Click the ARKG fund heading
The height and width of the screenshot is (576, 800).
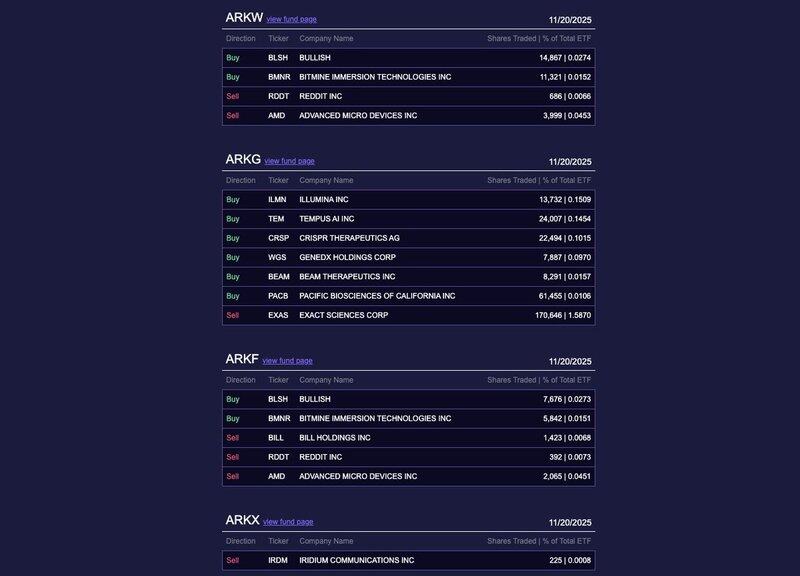click(243, 160)
